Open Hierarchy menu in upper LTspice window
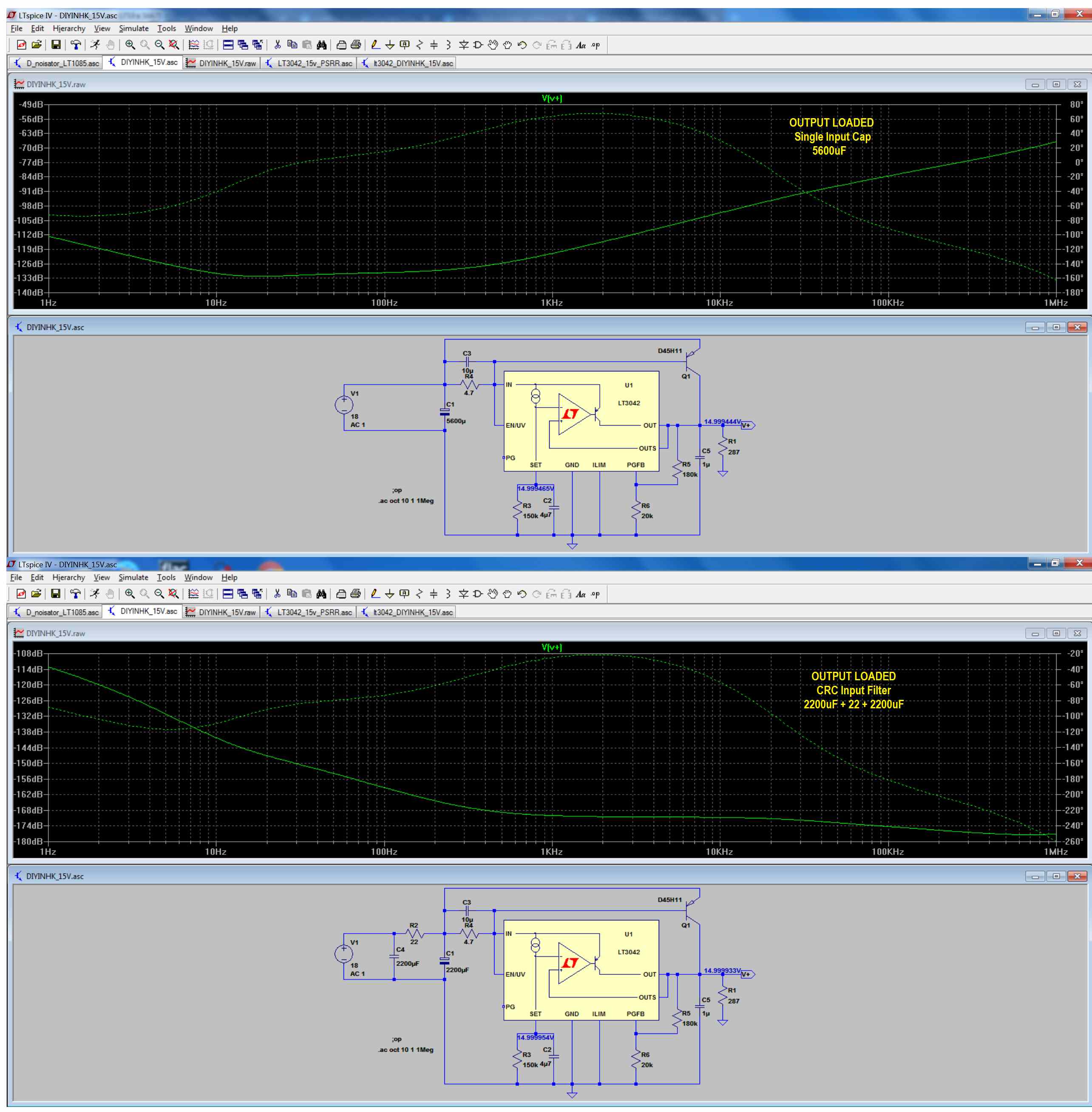 [x=69, y=28]
